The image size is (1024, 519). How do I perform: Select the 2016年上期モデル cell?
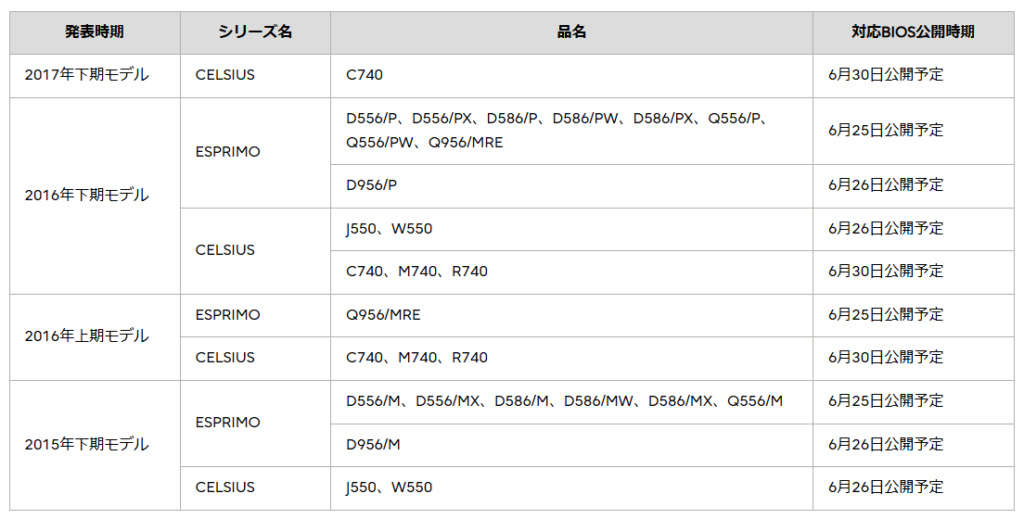click(x=95, y=337)
